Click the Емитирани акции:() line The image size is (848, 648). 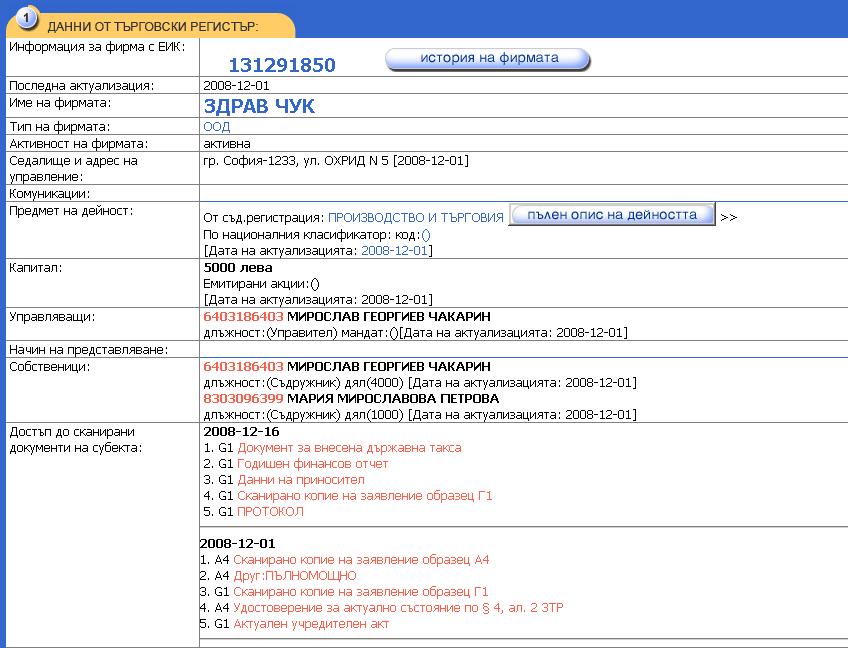[x=261, y=284]
